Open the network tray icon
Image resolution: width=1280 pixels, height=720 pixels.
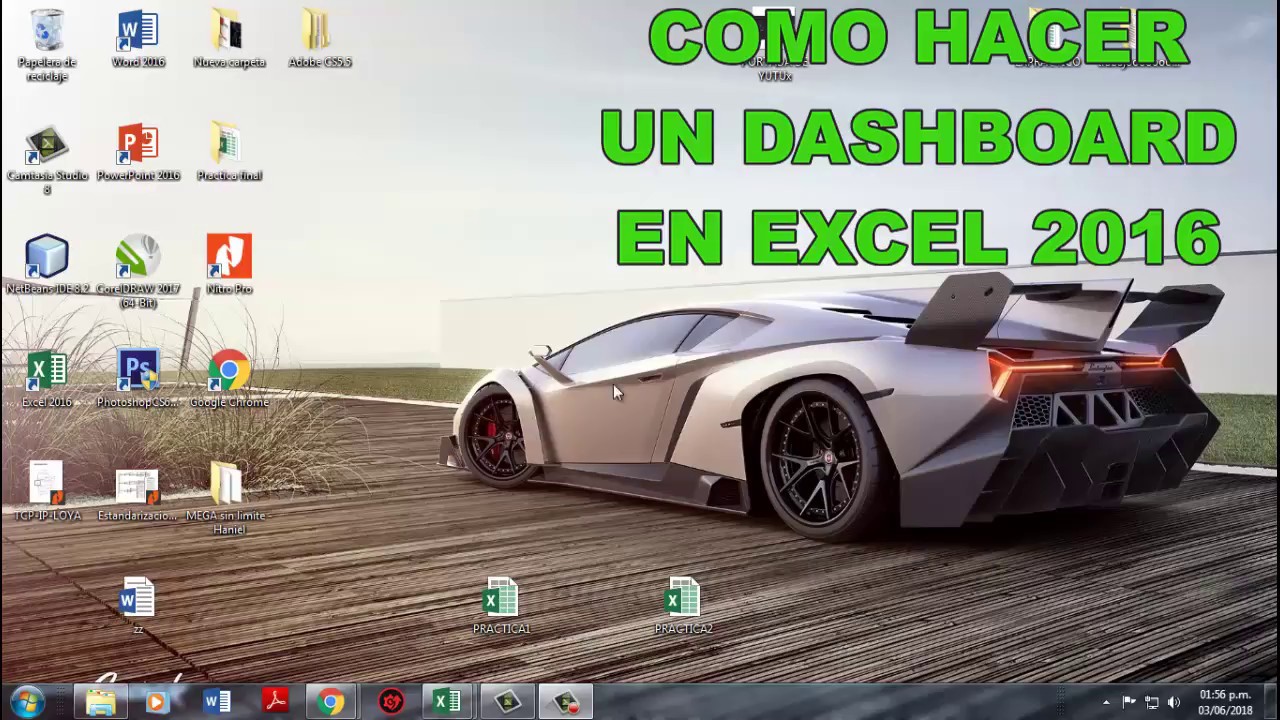pyautogui.click(x=1151, y=702)
